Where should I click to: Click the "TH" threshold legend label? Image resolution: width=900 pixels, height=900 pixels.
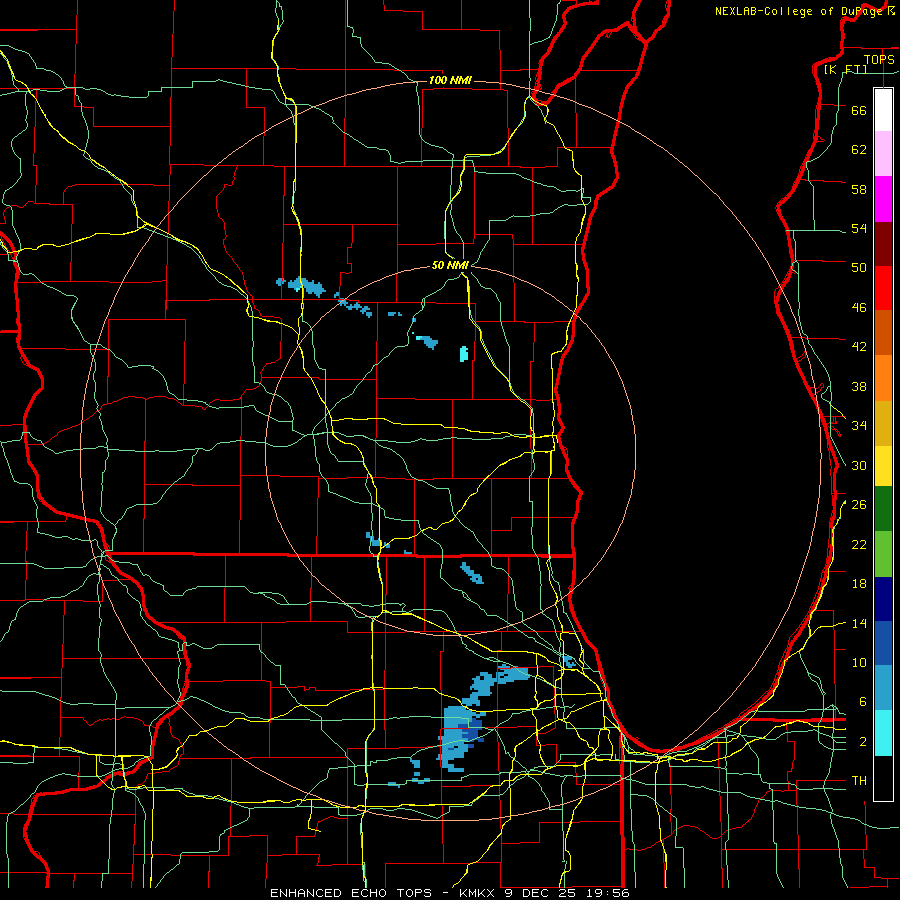[859, 780]
